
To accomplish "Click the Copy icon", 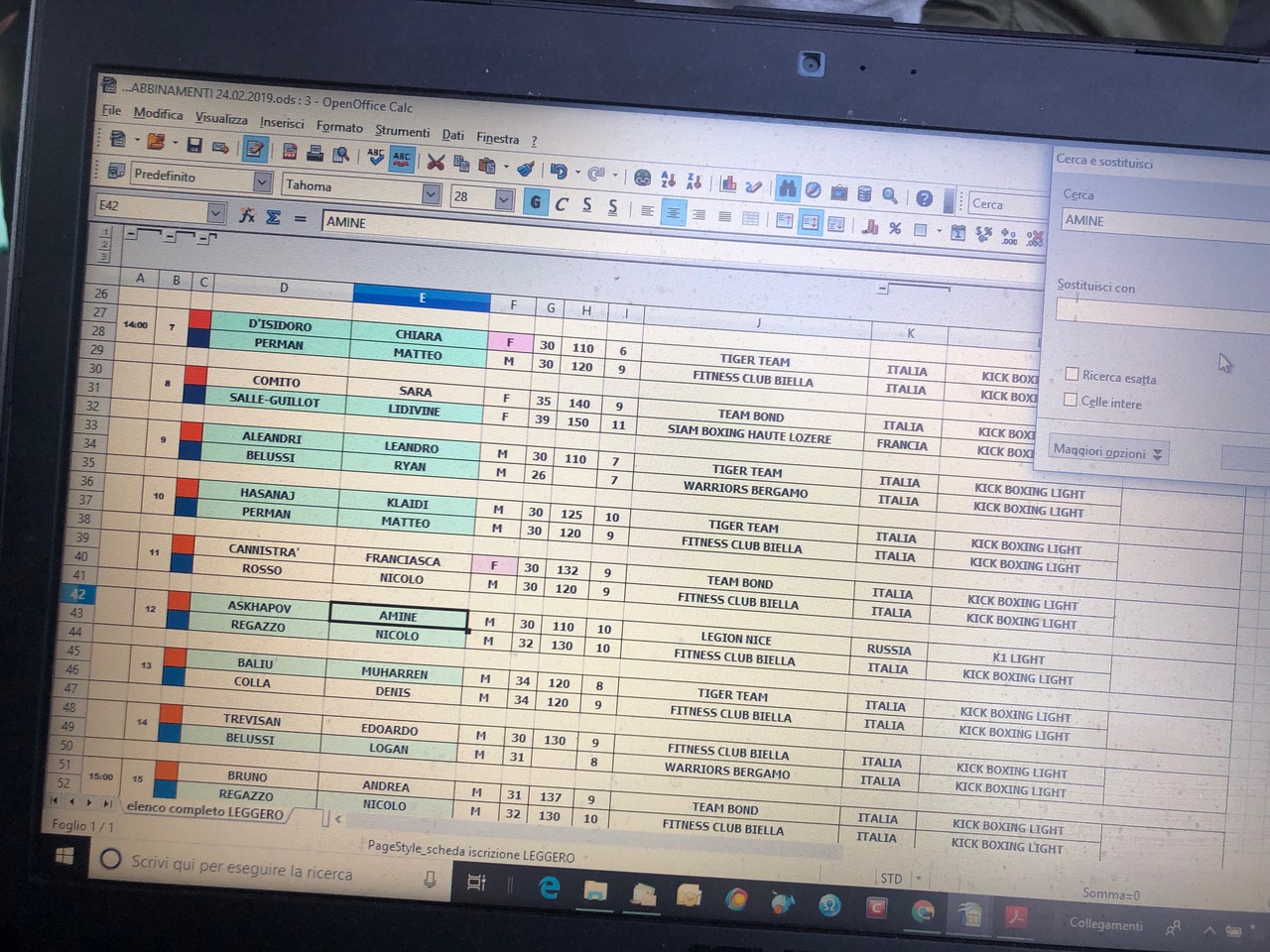I will [x=461, y=164].
